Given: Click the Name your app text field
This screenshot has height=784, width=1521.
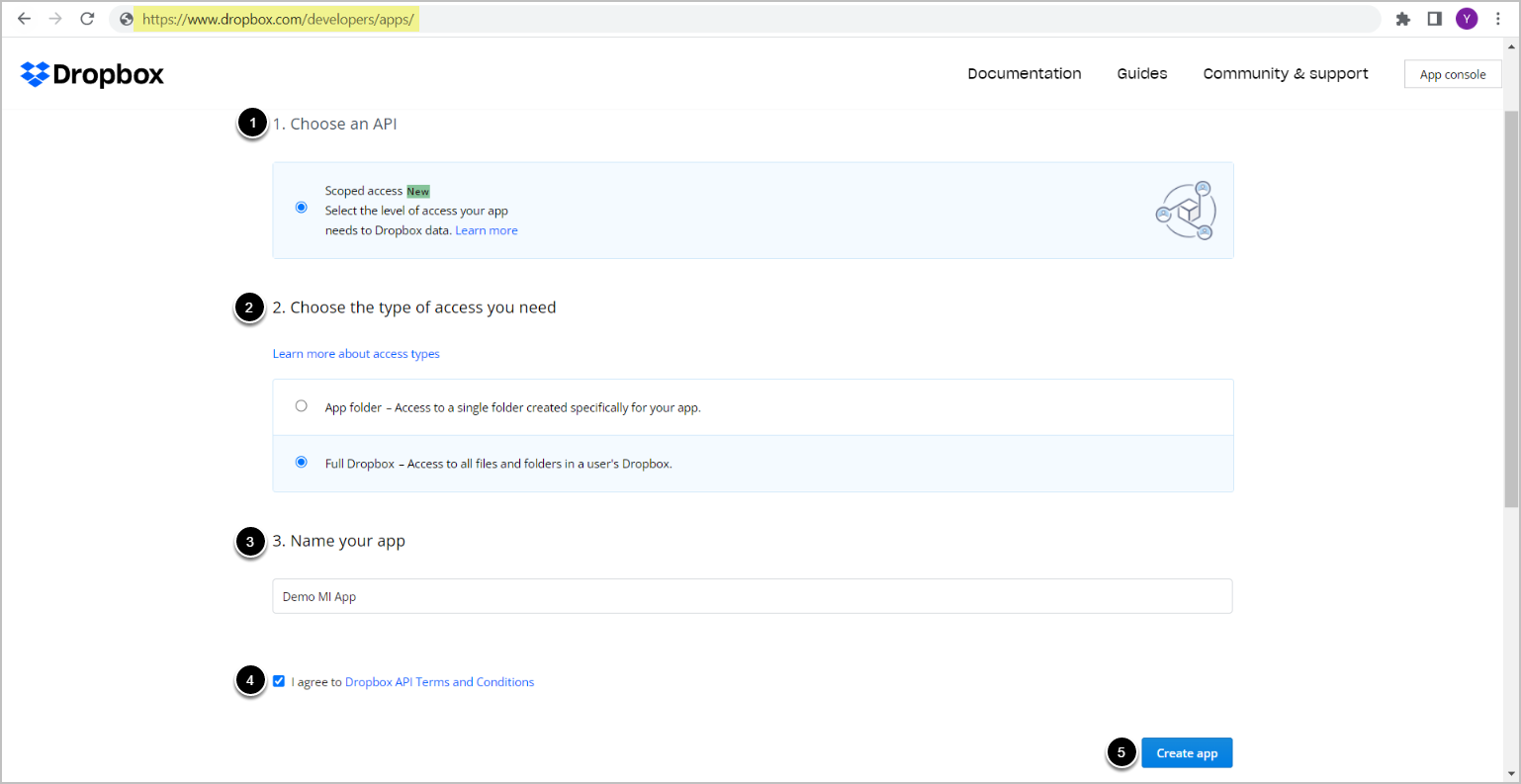Looking at the screenshot, I should click(x=752, y=596).
